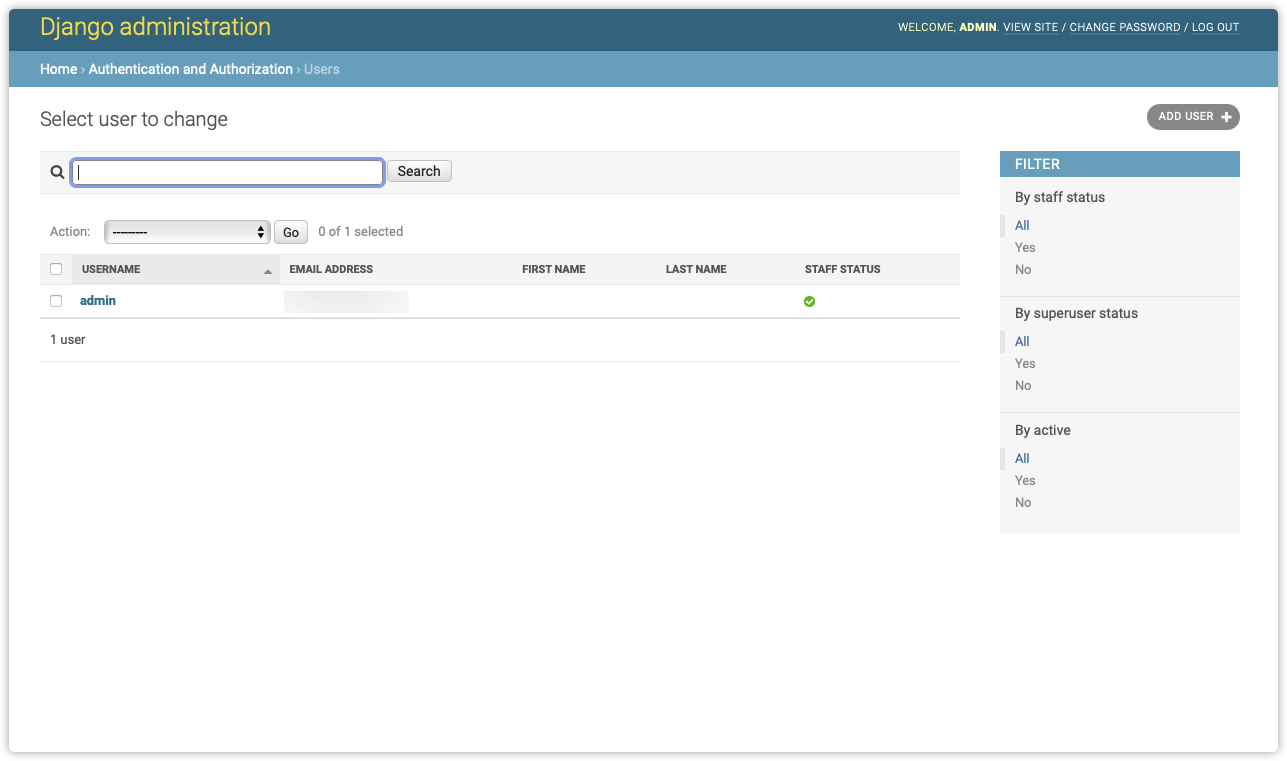Sort by First Name column header

click(x=554, y=270)
